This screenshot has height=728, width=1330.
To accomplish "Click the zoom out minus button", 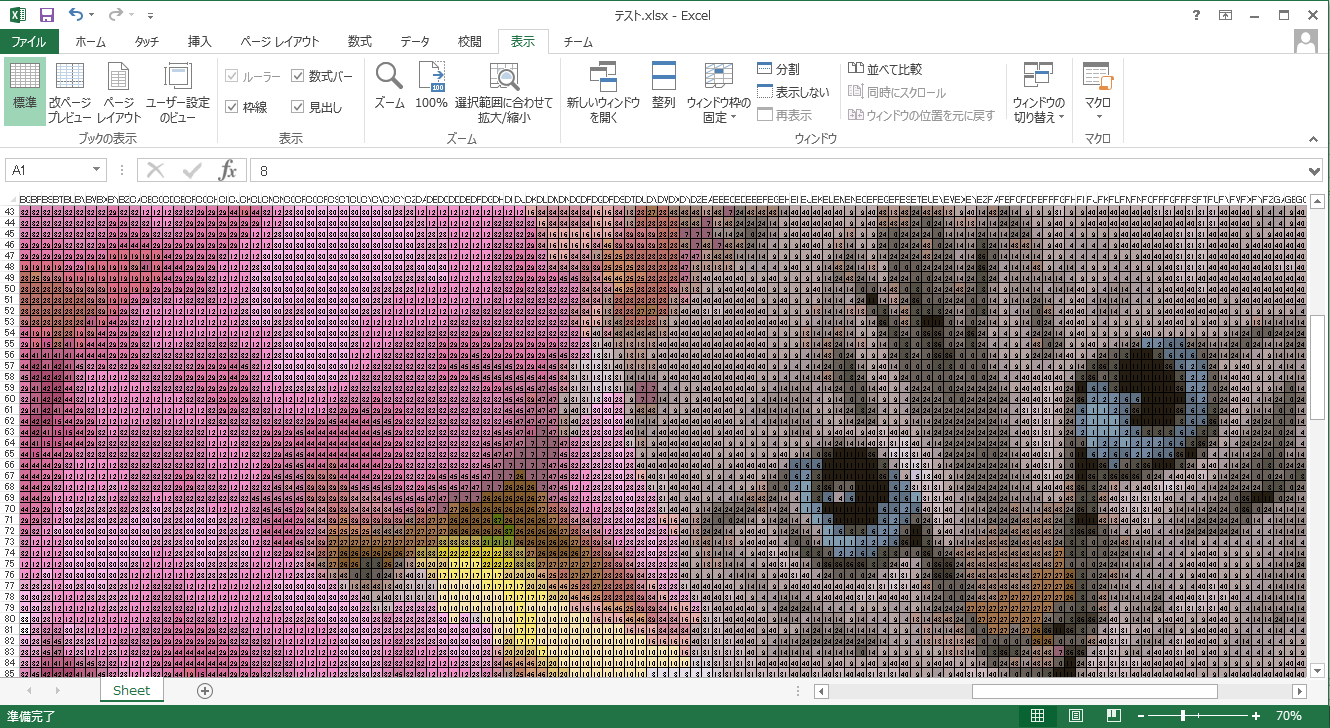I will coord(1139,716).
